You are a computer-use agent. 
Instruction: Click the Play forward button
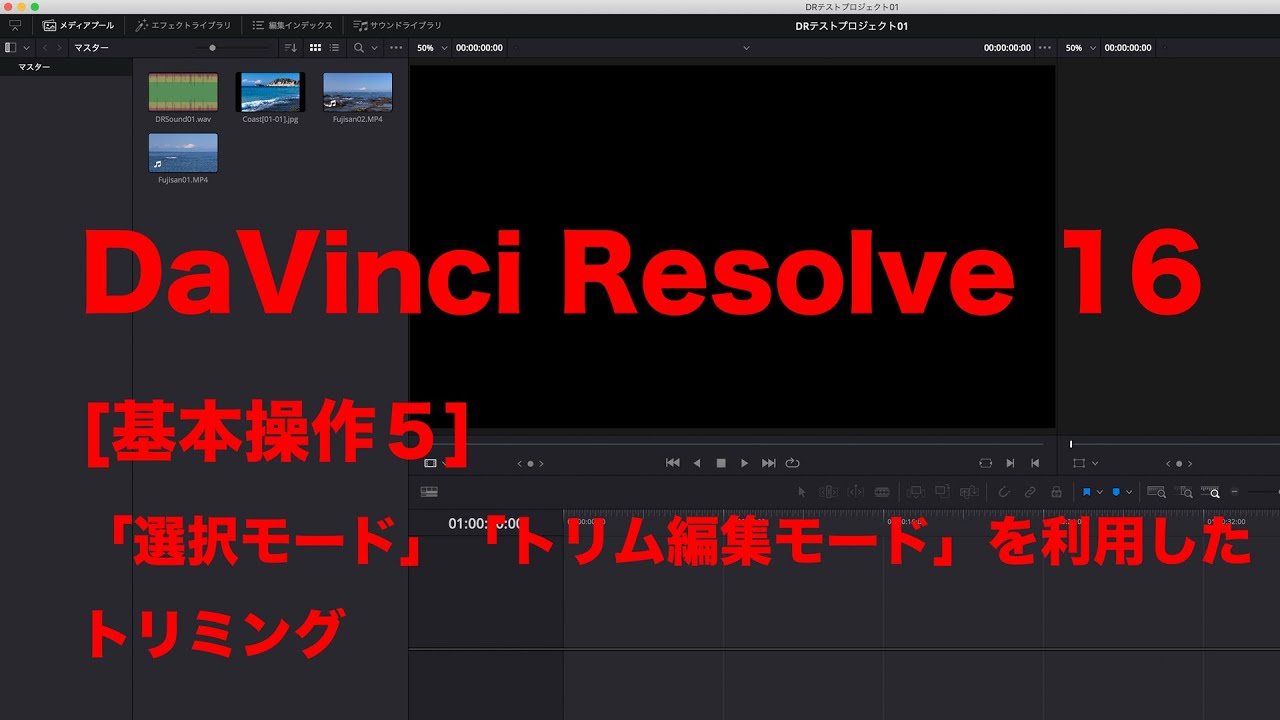click(744, 463)
